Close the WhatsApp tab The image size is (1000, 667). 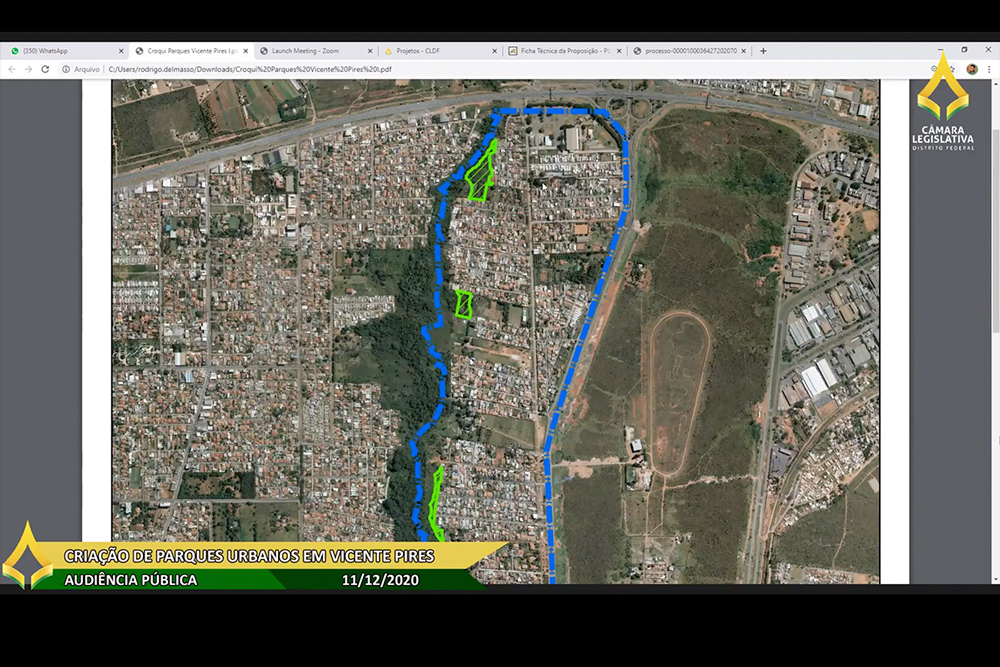tap(119, 50)
